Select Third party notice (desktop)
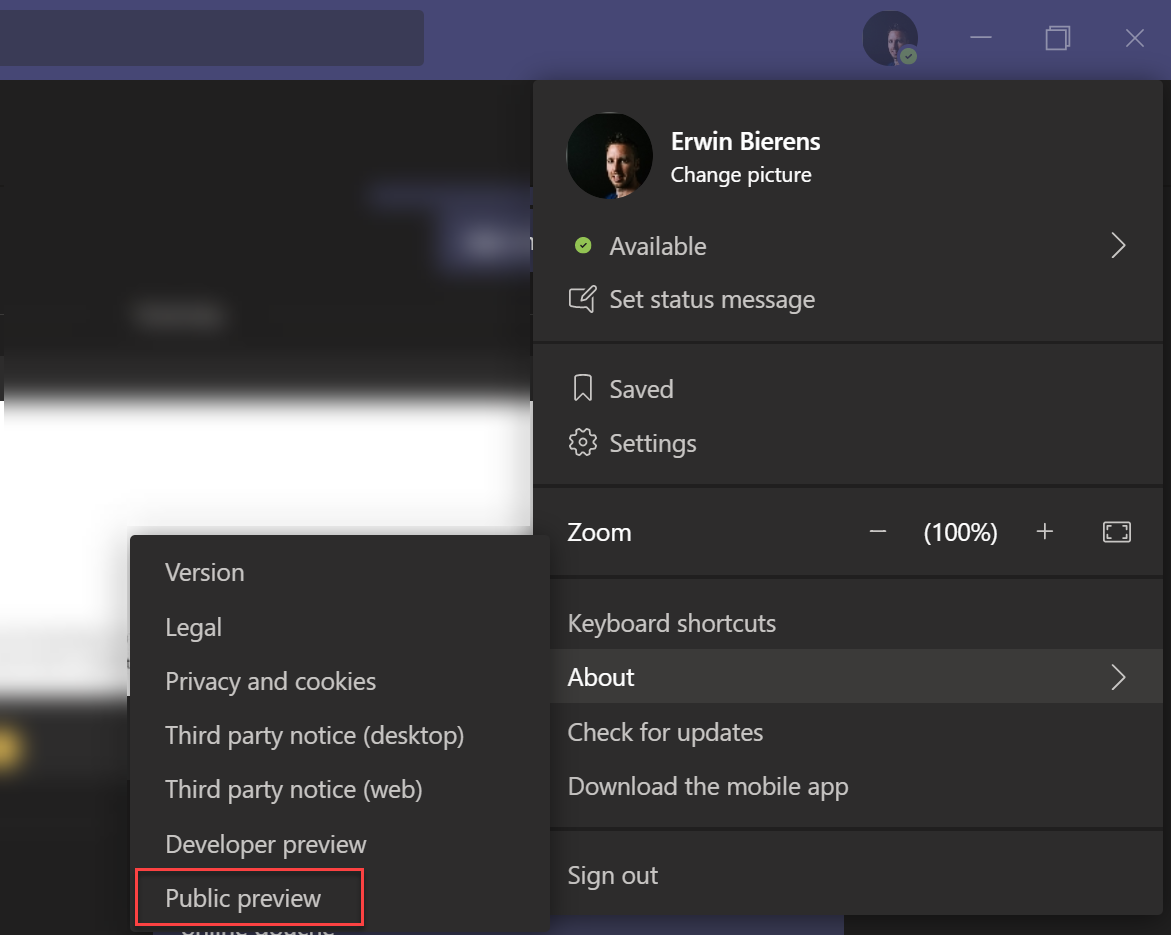The width and height of the screenshot is (1171, 935). pyautogui.click(x=314, y=735)
